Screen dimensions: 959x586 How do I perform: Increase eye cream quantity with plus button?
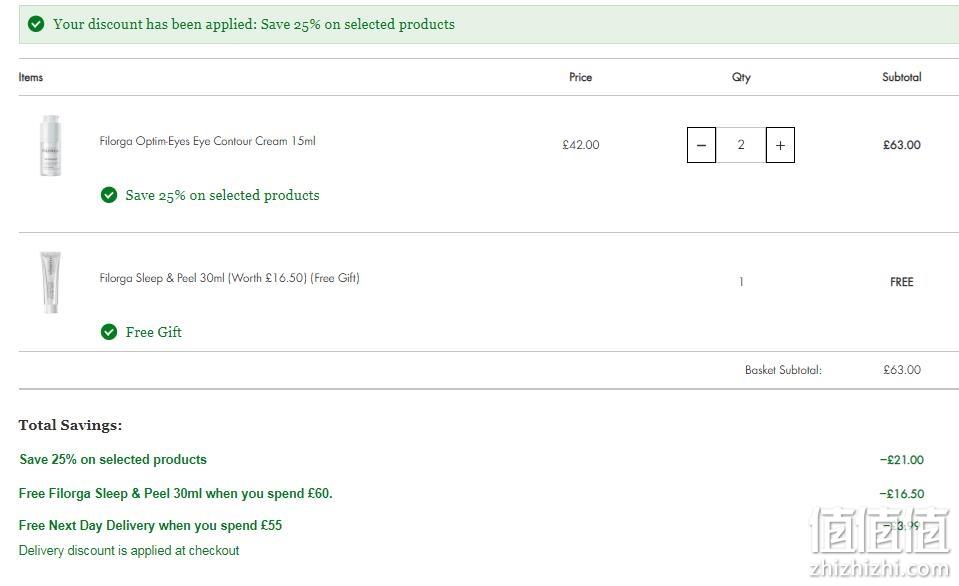(x=780, y=145)
